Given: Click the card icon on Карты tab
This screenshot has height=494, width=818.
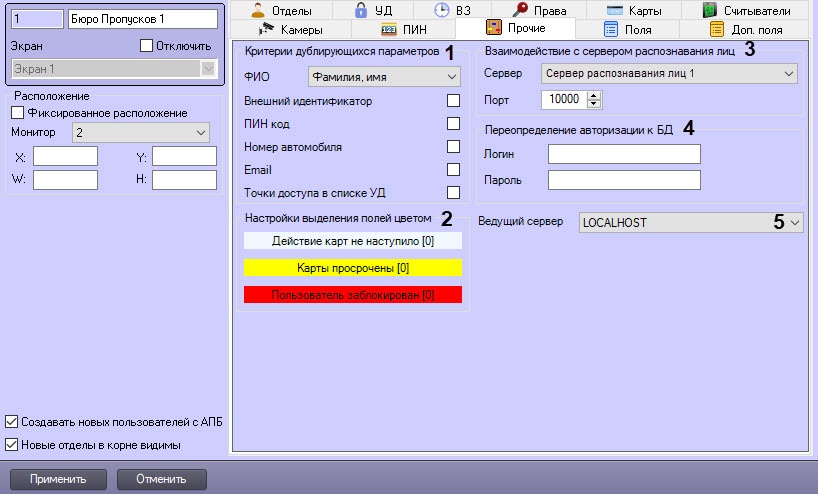Looking at the screenshot, I should pos(614,10).
